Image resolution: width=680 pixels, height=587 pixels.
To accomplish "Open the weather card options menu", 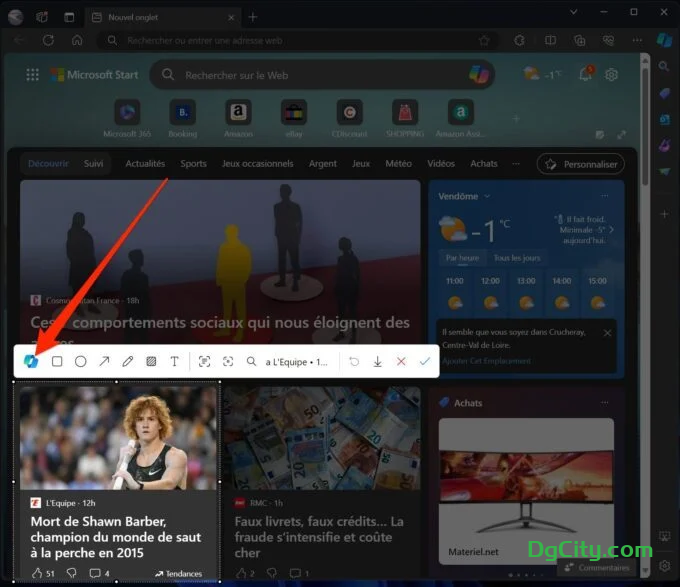I will coord(605,196).
